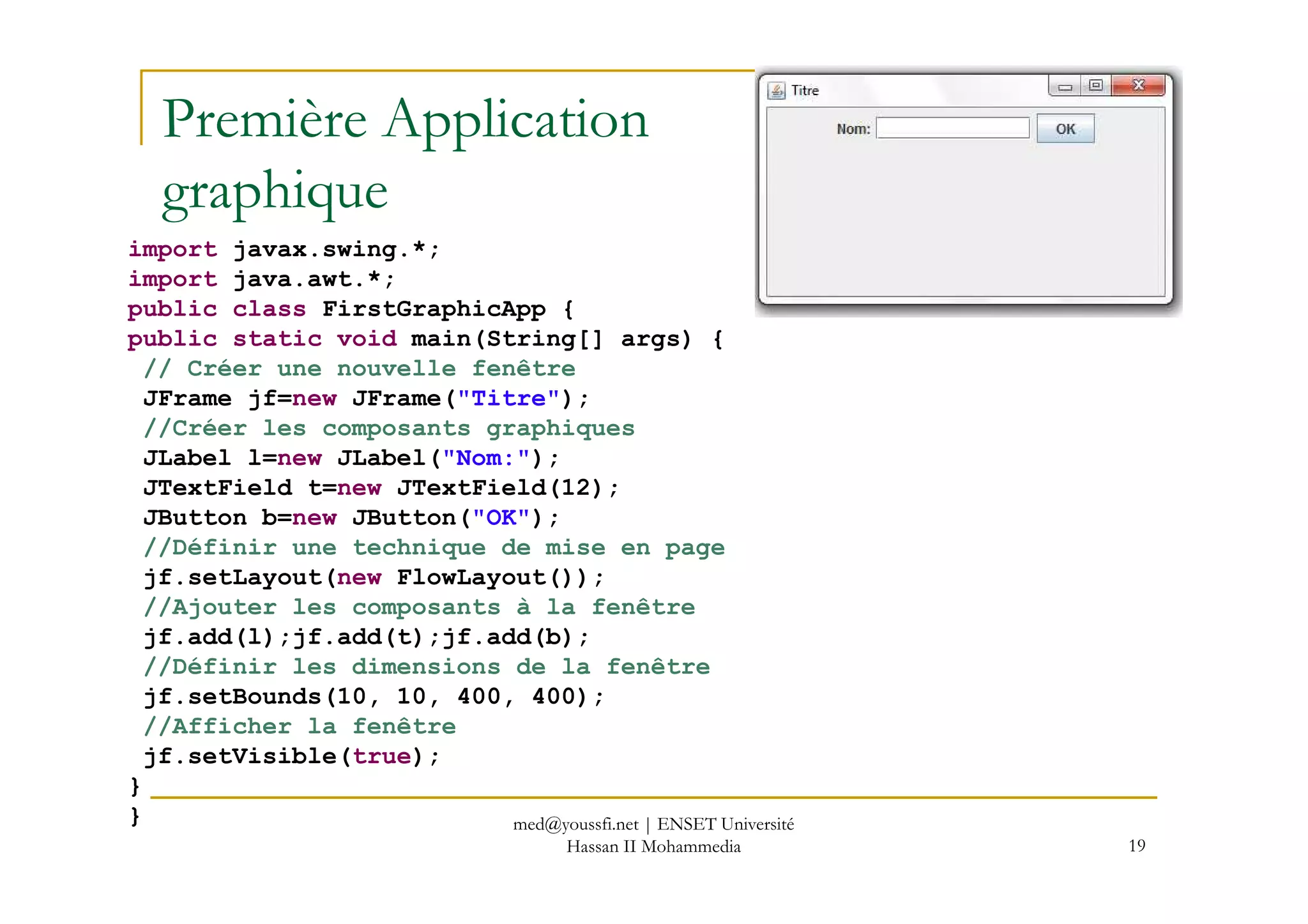This screenshot has width=1308, height=924.
Task: Click line 'JTextField t=new JTextField(12);'
Action: [381, 488]
